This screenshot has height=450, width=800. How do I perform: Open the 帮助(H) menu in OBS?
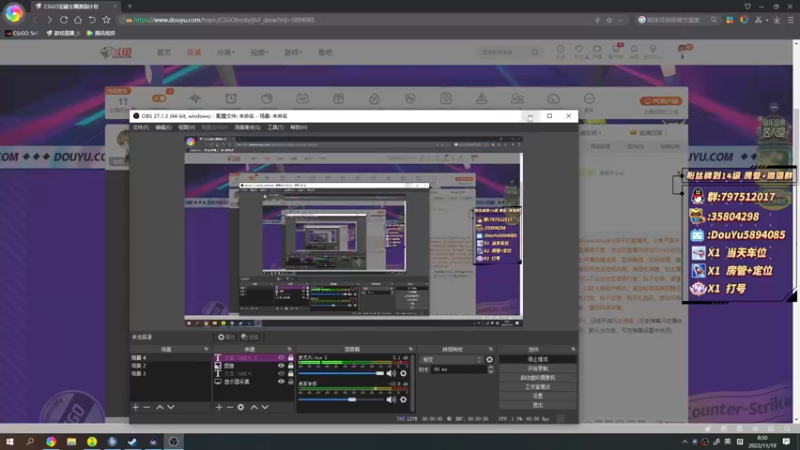click(298, 128)
